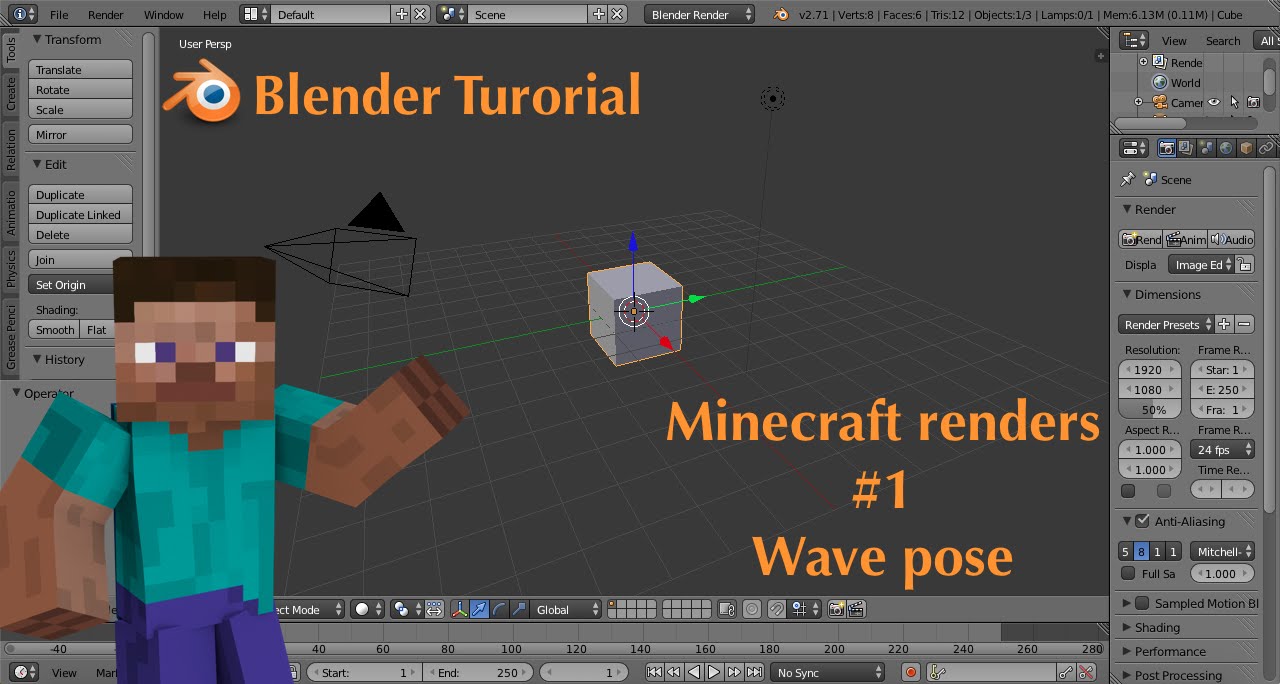Open the Scene properties tab
This screenshot has height=684, width=1280.
[1206, 148]
